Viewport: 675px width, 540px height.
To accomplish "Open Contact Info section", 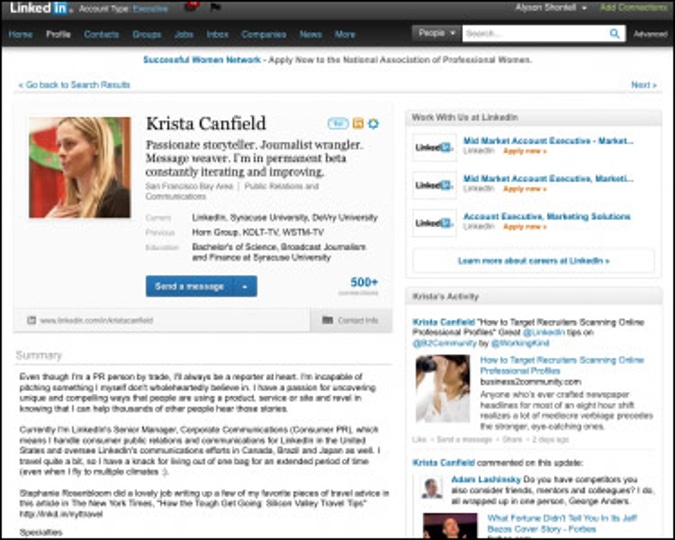I will pyautogui.click(x=350, y=320).
